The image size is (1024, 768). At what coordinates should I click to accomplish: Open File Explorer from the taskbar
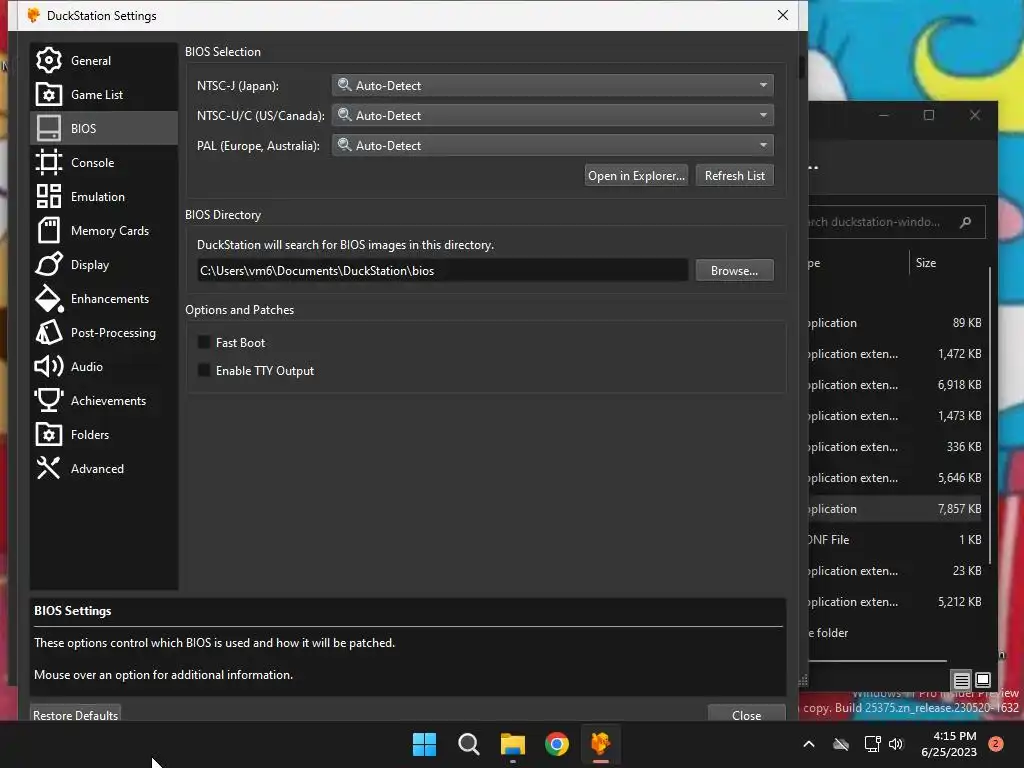(513, 744)
